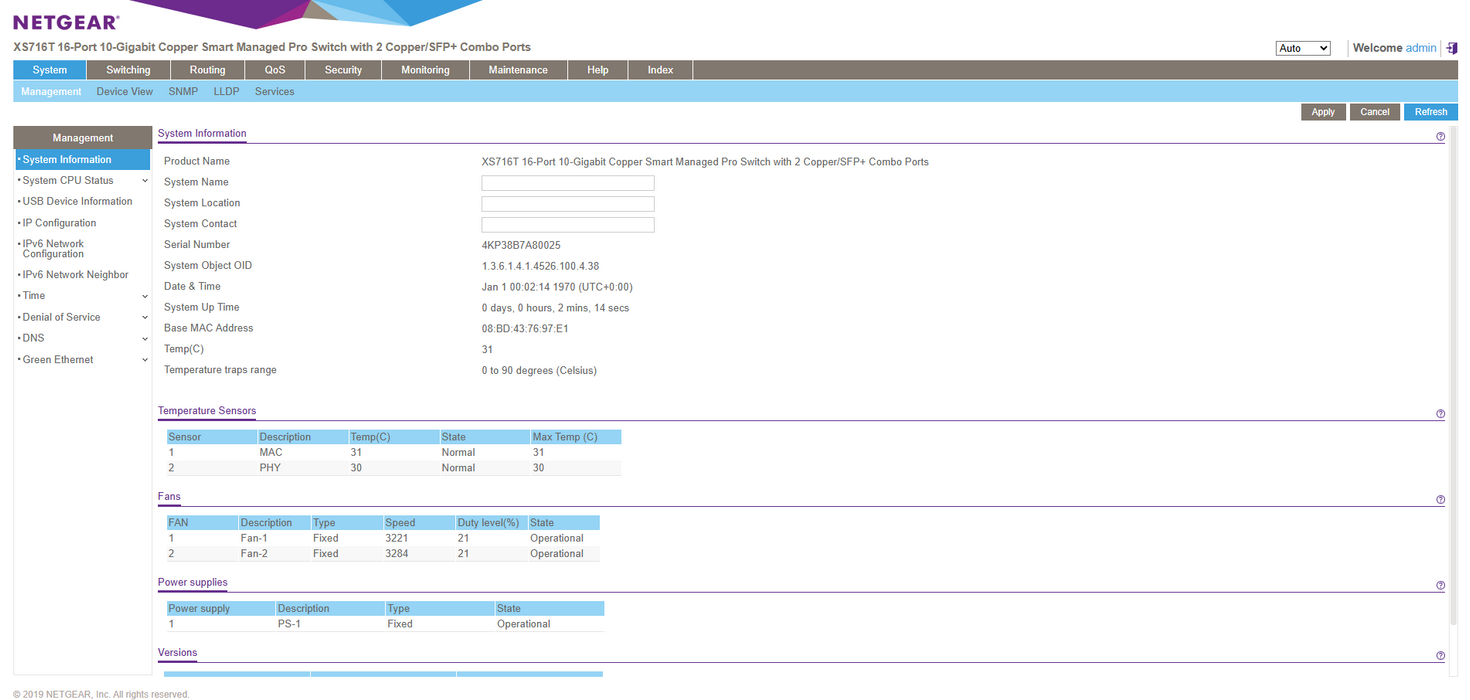Open the Services submenu
1470x700 pixels.
point(275,91)
